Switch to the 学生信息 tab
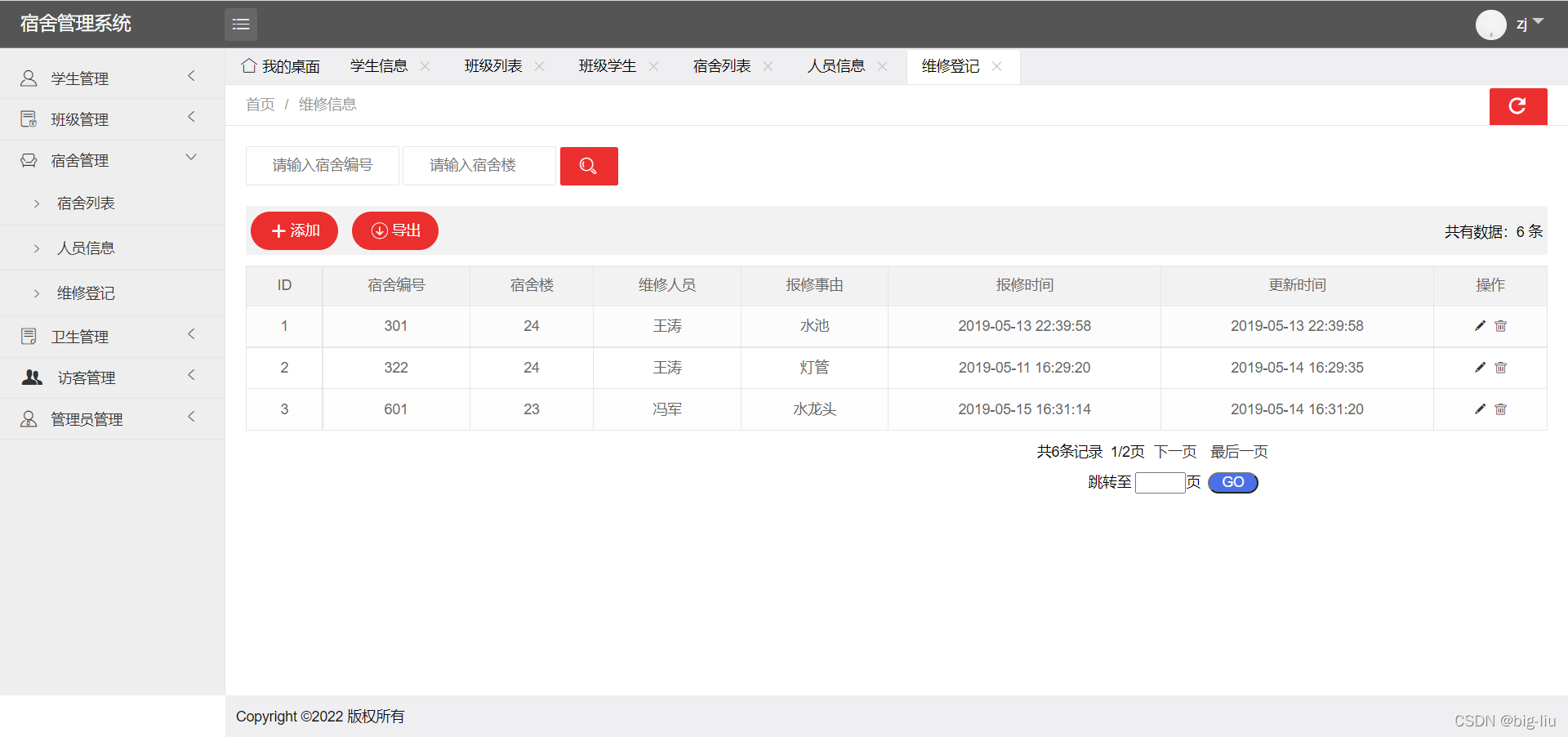This screenshot has width=1568, height=737. 379,66
